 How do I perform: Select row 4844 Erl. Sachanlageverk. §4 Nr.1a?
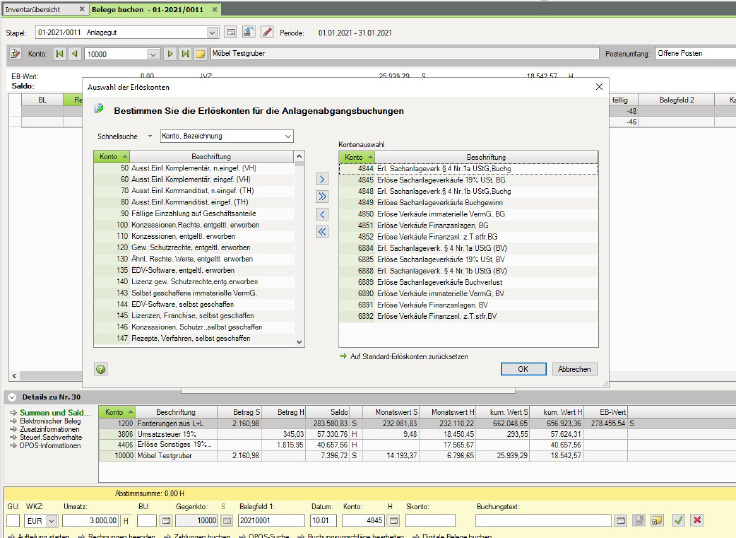[x=468, y=169]
